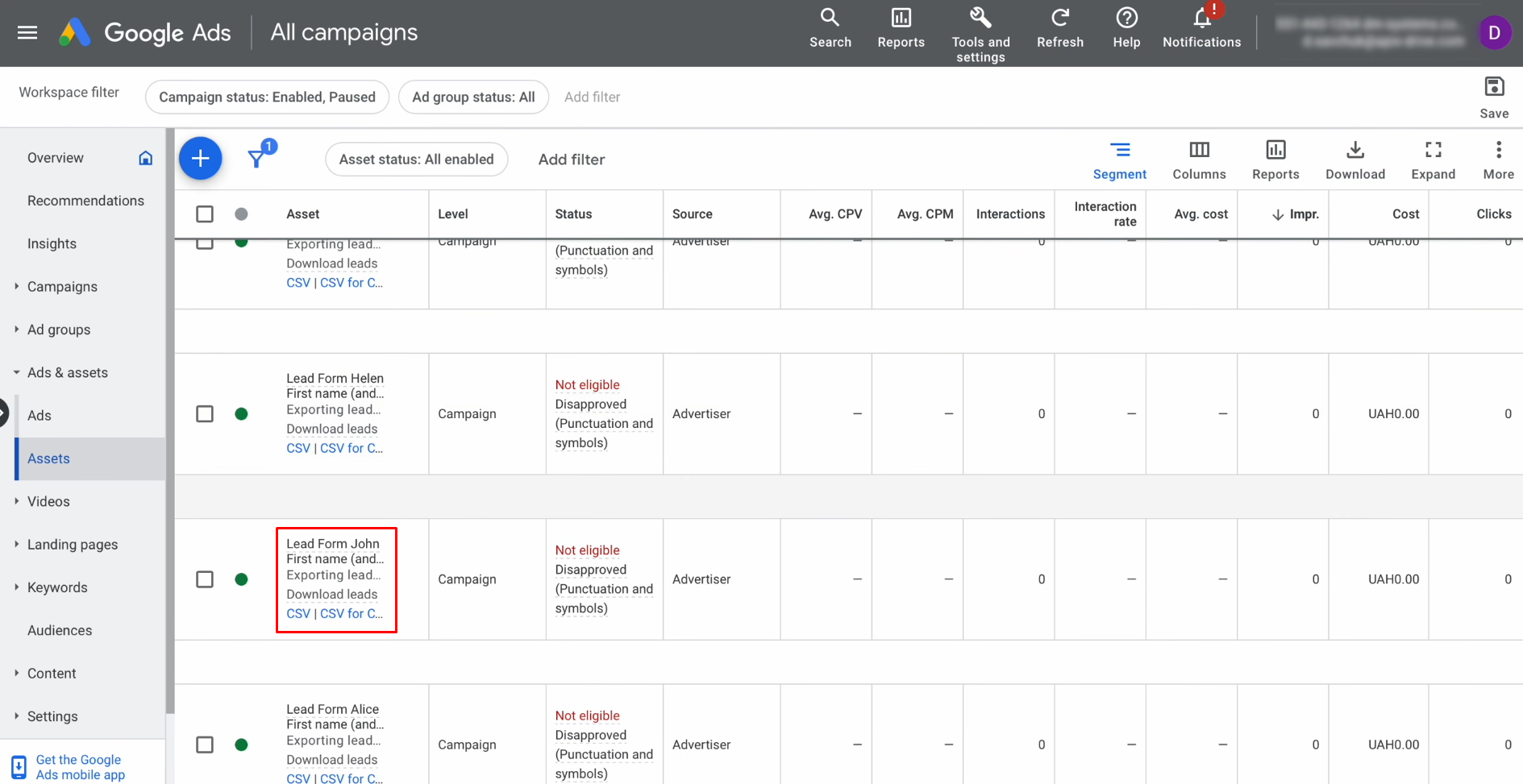Viewport: 1523px width, 784px height.
Task: Click the status dot column header
Action: click(x=241, y=214)
